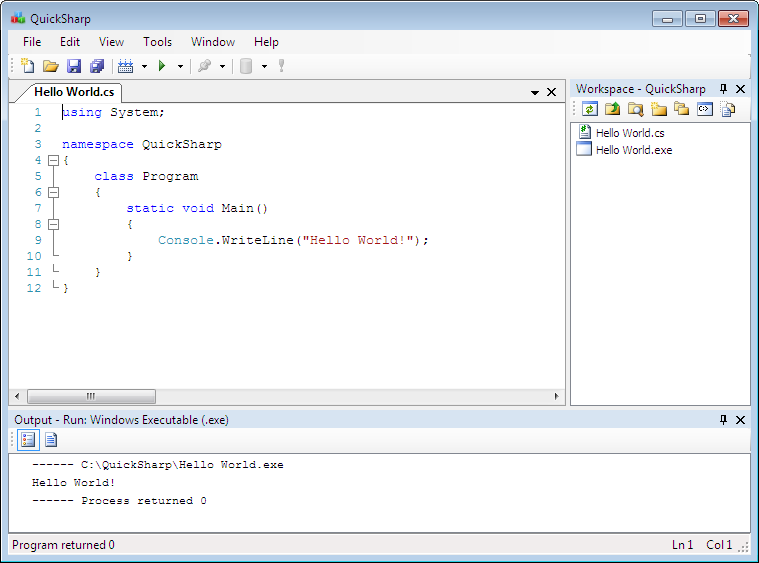
Task: Click the editor horizontal scrollbar thumb
Action: (91, 396)
